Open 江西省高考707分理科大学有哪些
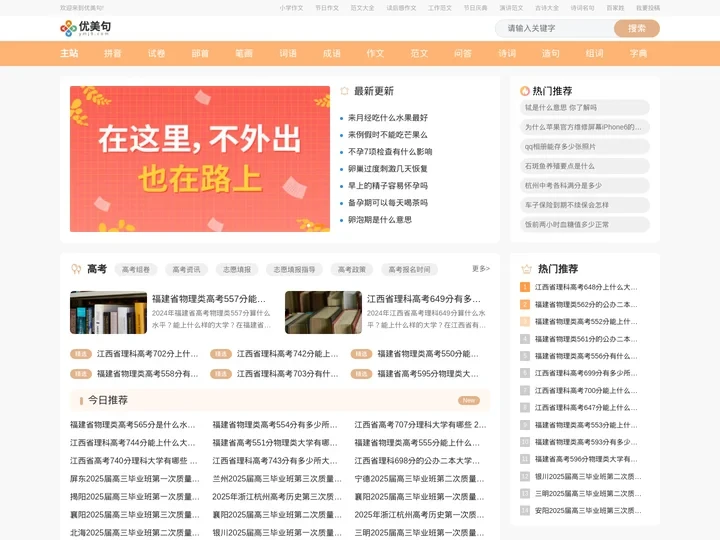The image size is (720, 540). tap(420, 425)
